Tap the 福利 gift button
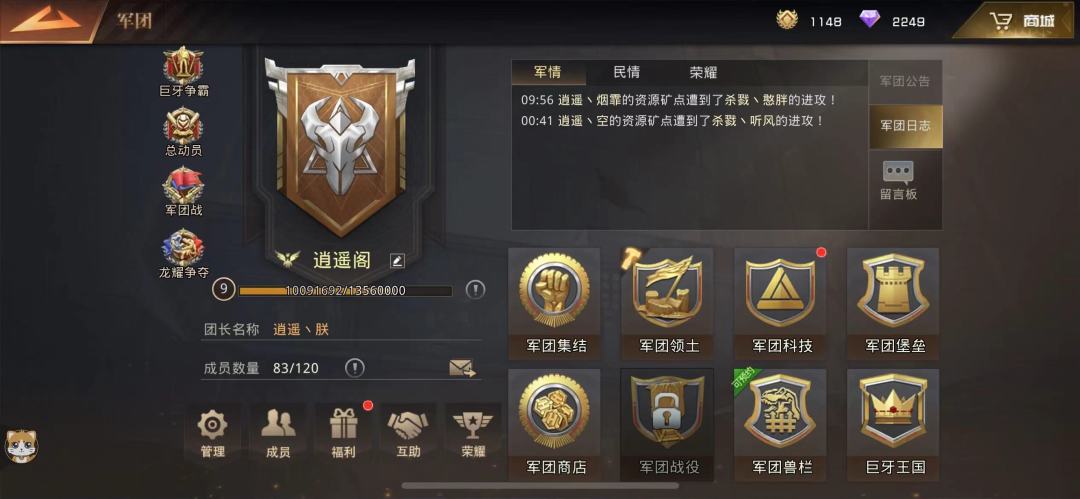This screenshot has height=499, width=1080. point(343,433)
